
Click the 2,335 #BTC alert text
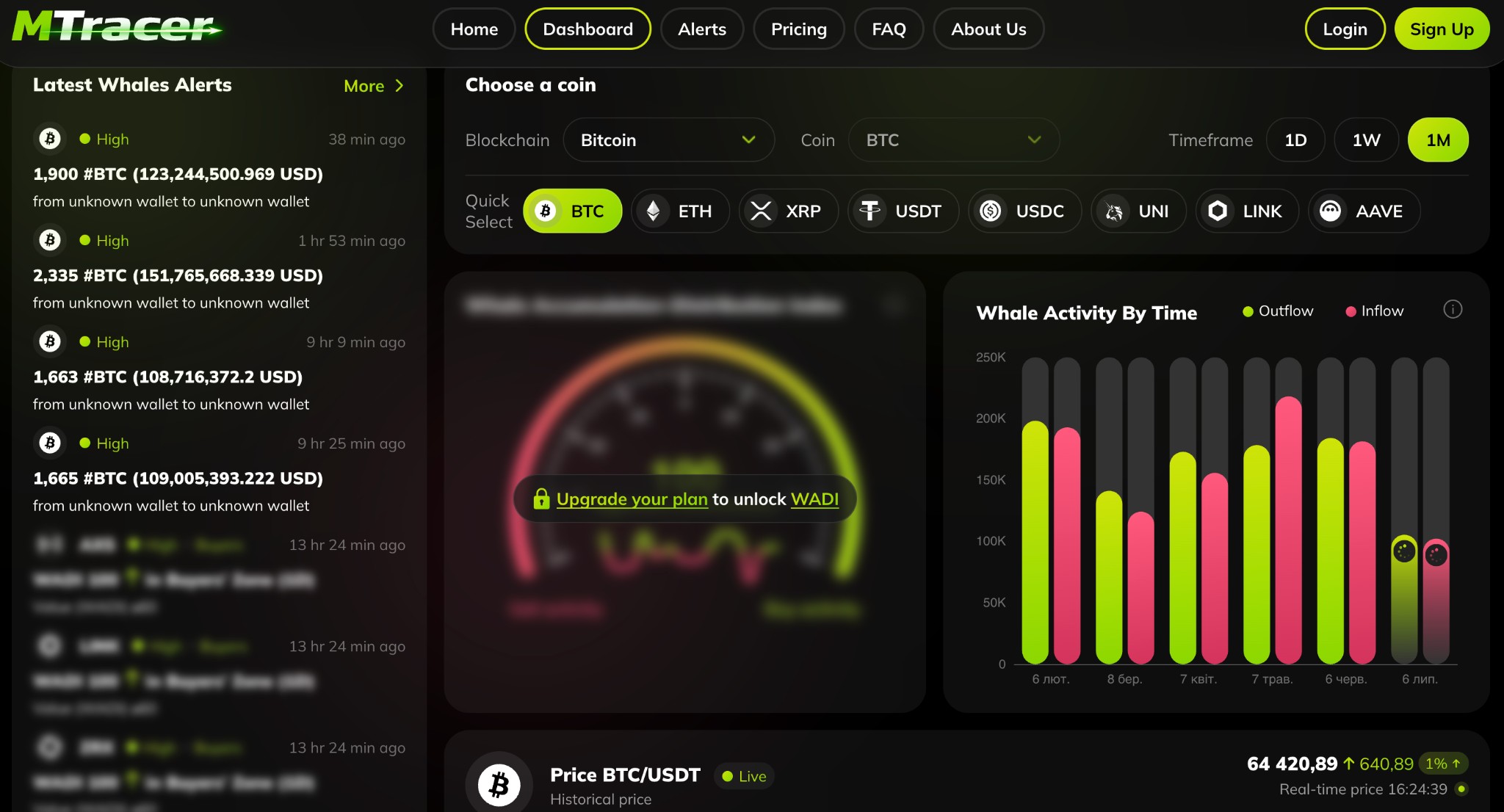(178, 275)
